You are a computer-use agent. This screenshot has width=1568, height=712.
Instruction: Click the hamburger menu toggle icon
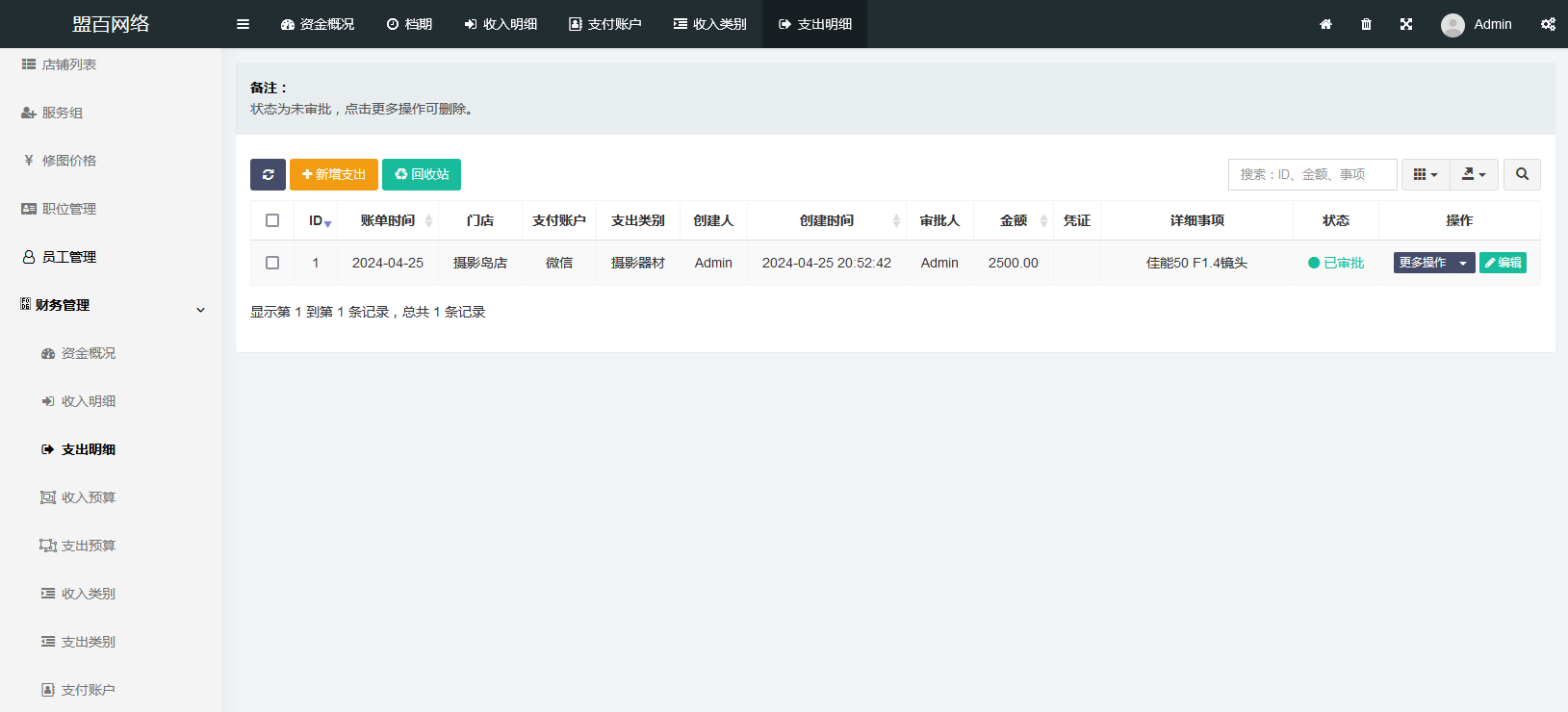243,24
